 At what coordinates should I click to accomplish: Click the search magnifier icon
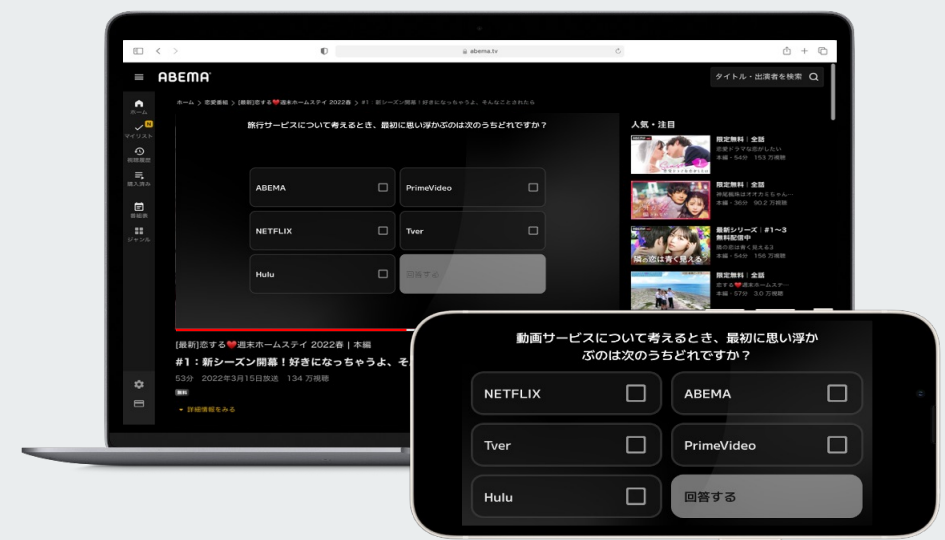(814, 77)
